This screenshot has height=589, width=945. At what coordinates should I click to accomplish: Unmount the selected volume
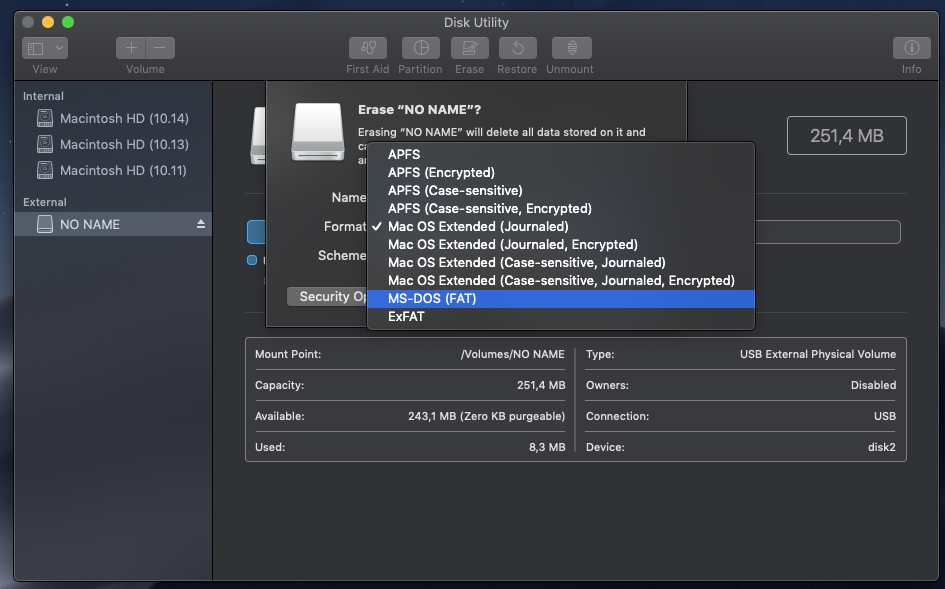click(571, 48)
